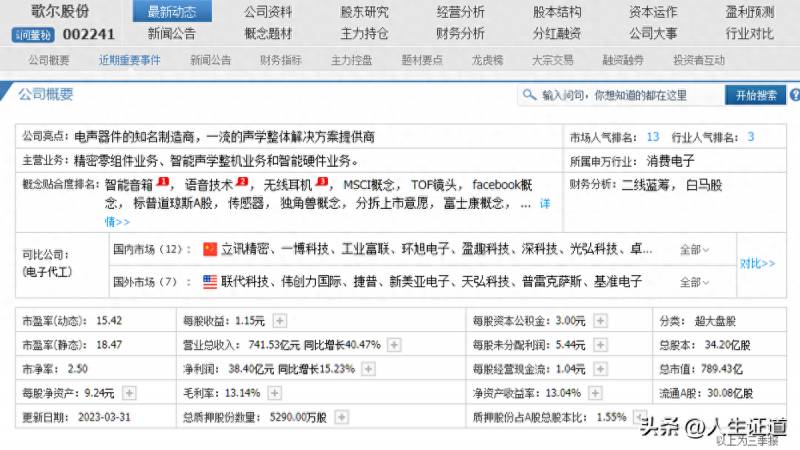Expand plus icon next to 净利润

tap(368, 369)
